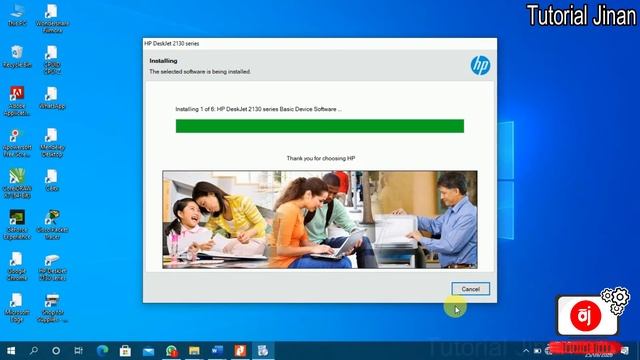Select the Shop for Supplies desktop shortcut
640x360 pixels.
[52, 308]
